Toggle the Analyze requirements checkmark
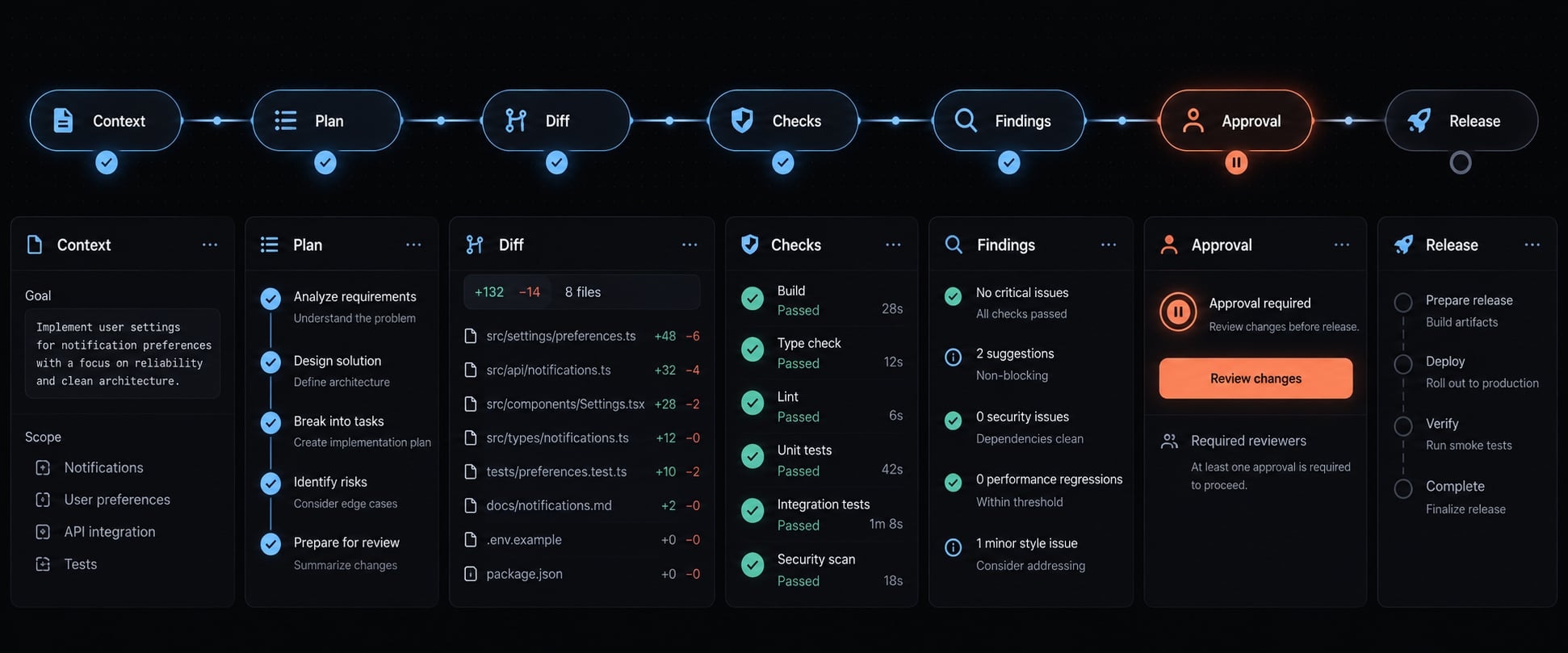 270,299
